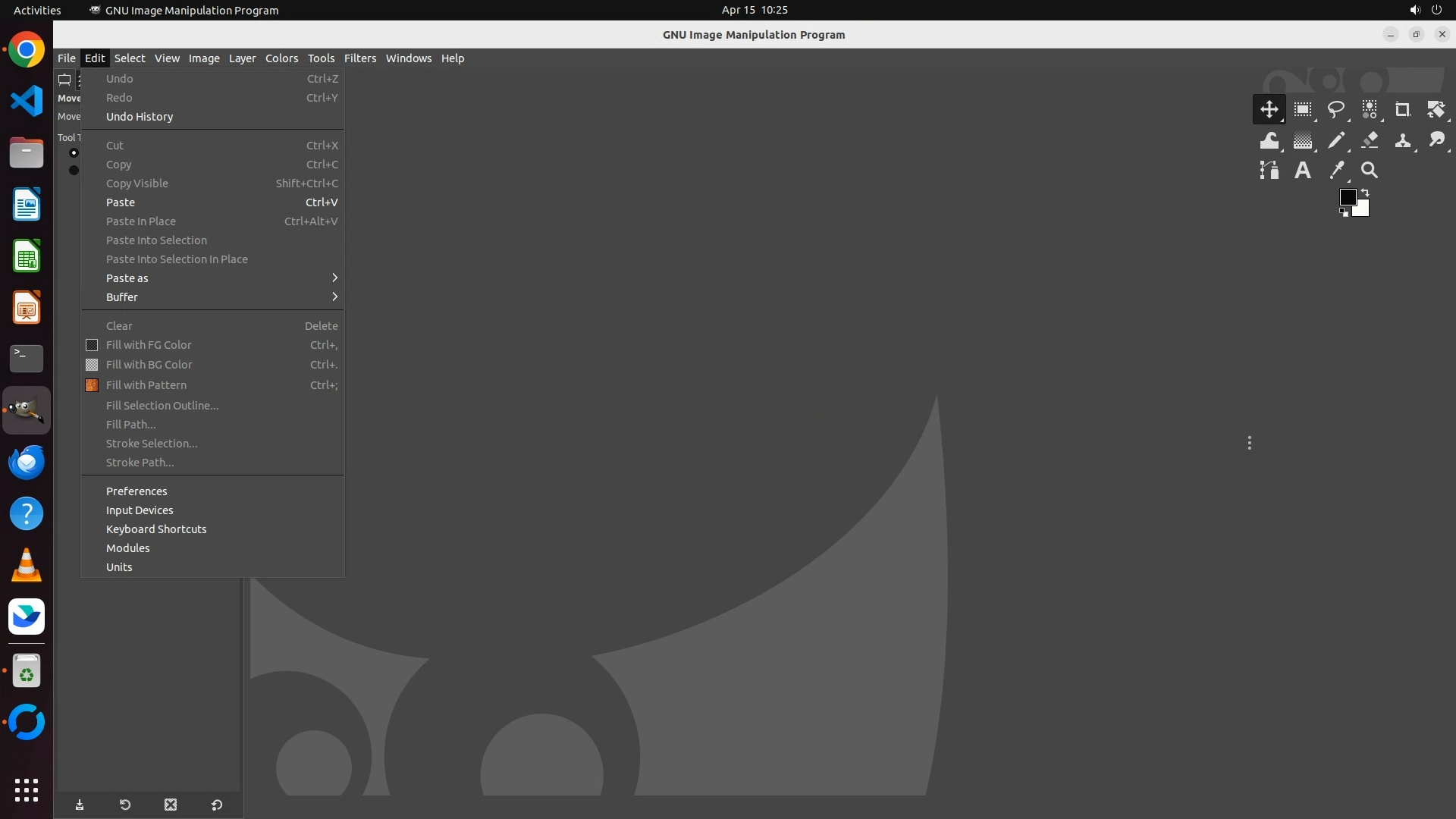
Task: Select the Clone stamp tool
Action: click(1402, 141)
